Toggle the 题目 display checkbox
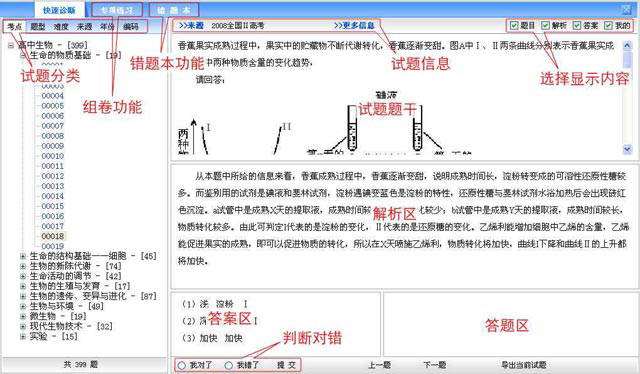Image resolution: width=640 pixels, height=374 pixels. [514, 25]
